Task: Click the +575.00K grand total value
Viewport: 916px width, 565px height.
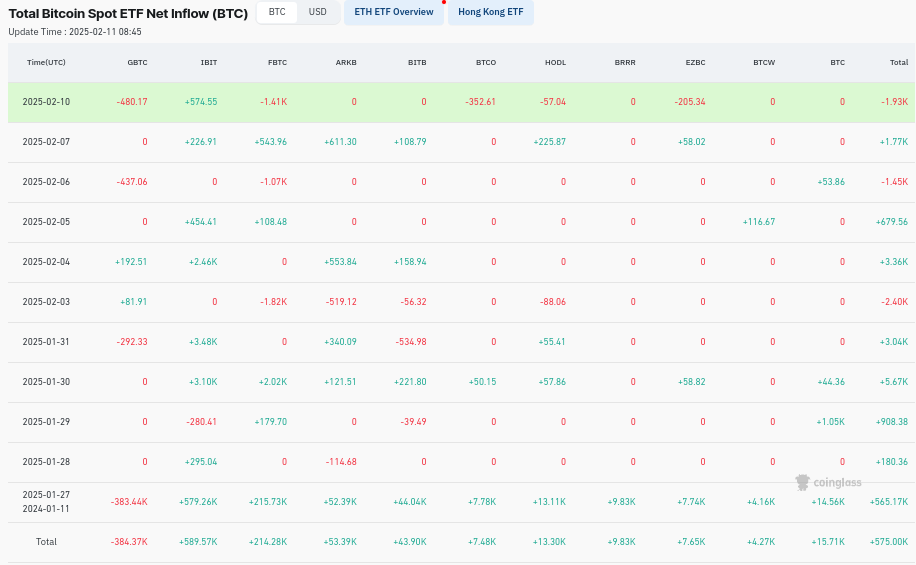Action: click(889, 542)
